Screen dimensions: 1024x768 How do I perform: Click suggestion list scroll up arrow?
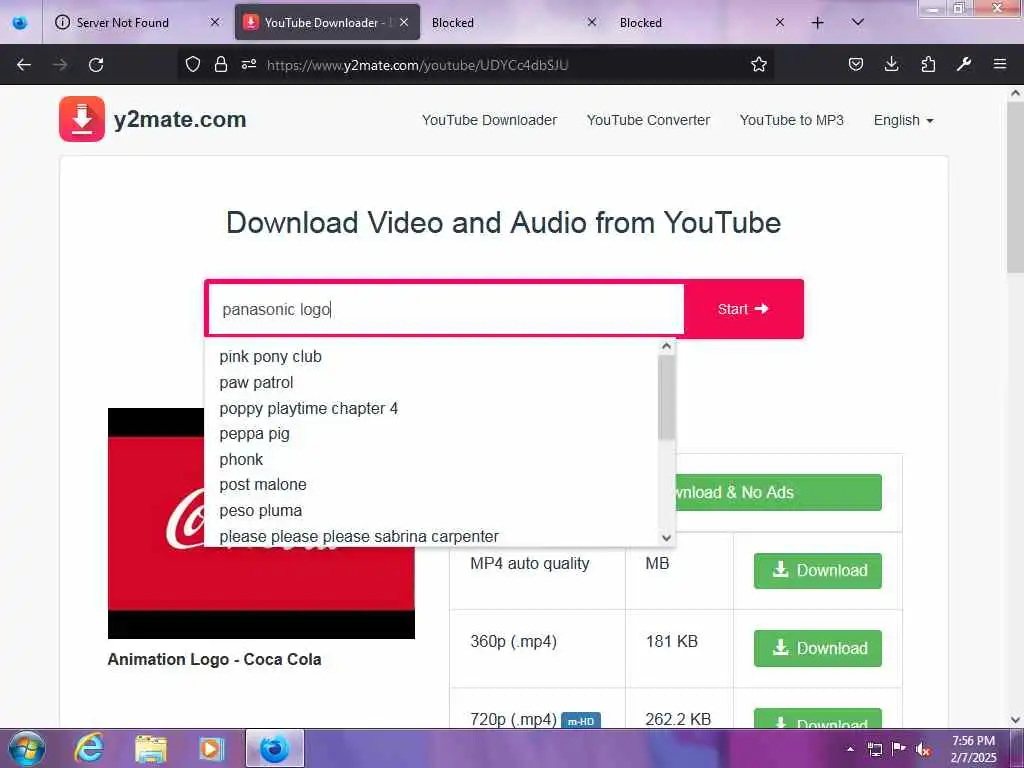click(x=666, y=346)
